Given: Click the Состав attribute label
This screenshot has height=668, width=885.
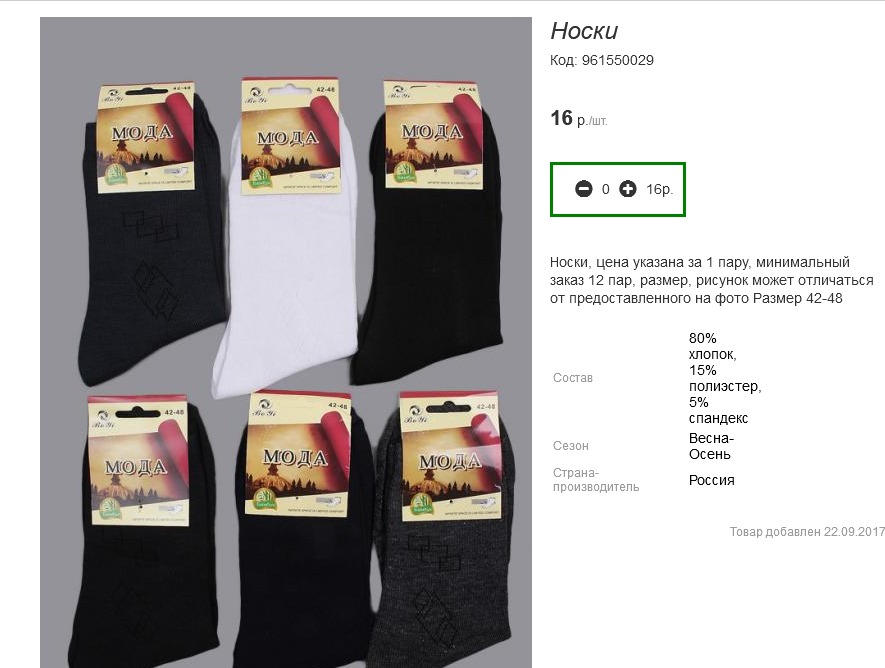Looking at the screenshot, I should click(573, 378).
